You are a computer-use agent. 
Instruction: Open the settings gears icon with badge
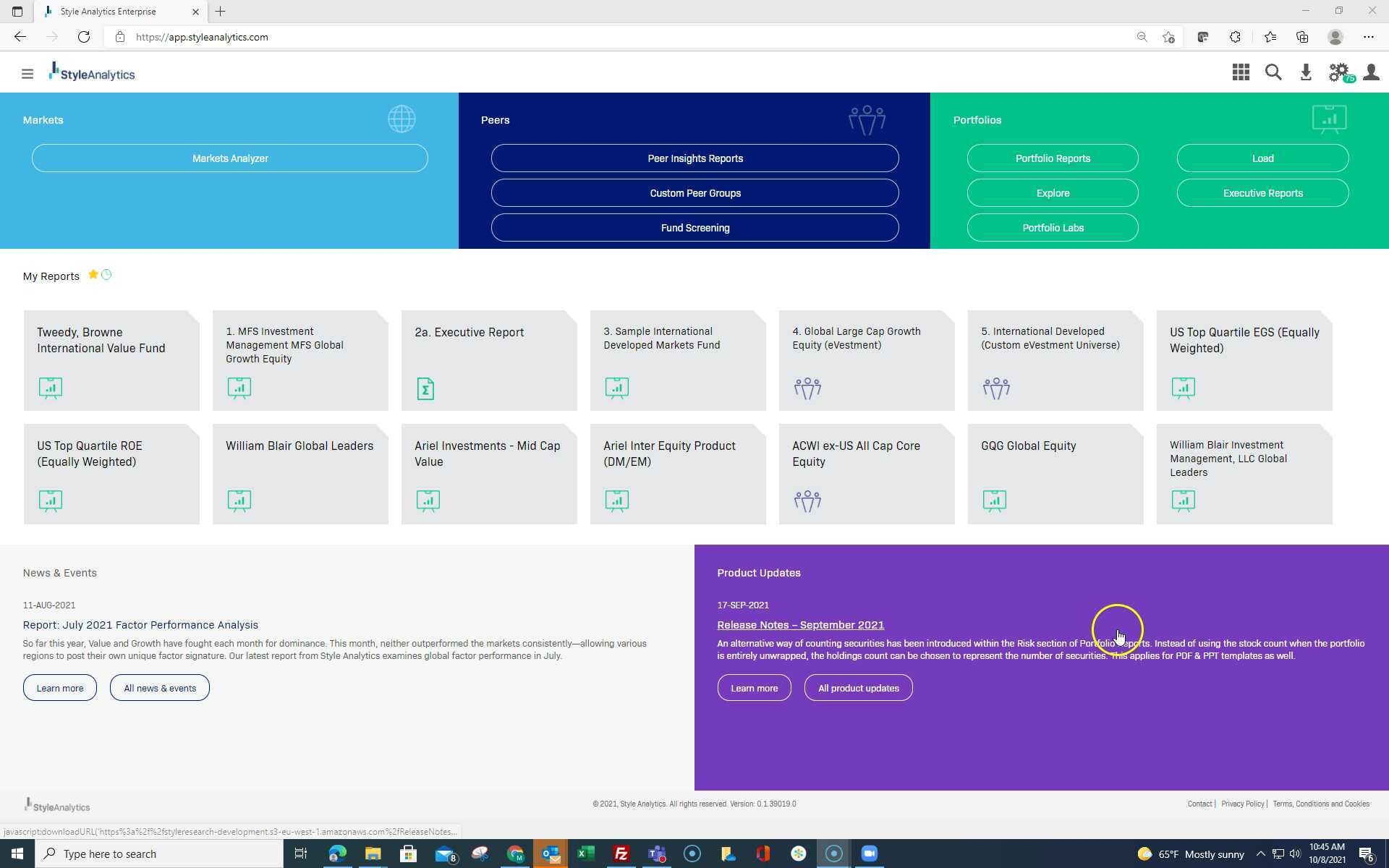pos(1338,72)
